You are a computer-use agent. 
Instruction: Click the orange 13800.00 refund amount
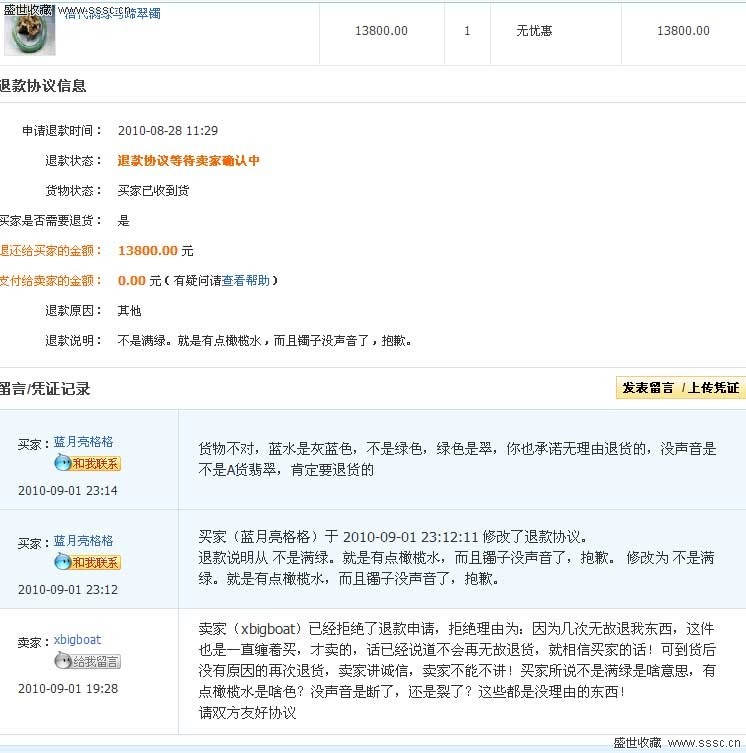[x=147, y=251]
